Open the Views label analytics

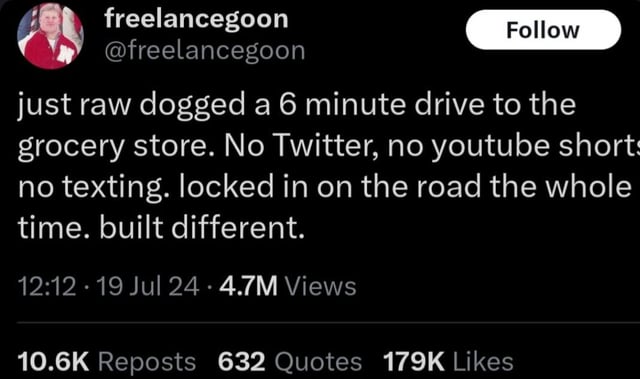[x=320, y=286]
